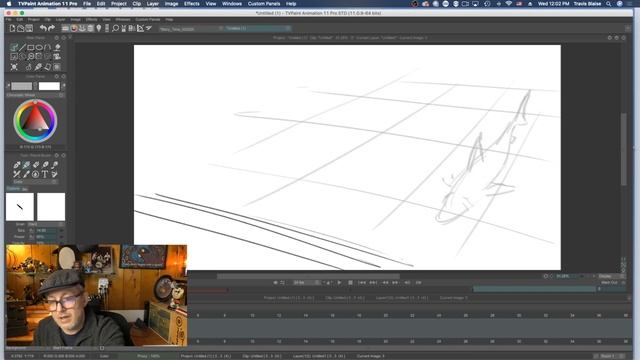Click the Play button in transport controls

[339, 282]
